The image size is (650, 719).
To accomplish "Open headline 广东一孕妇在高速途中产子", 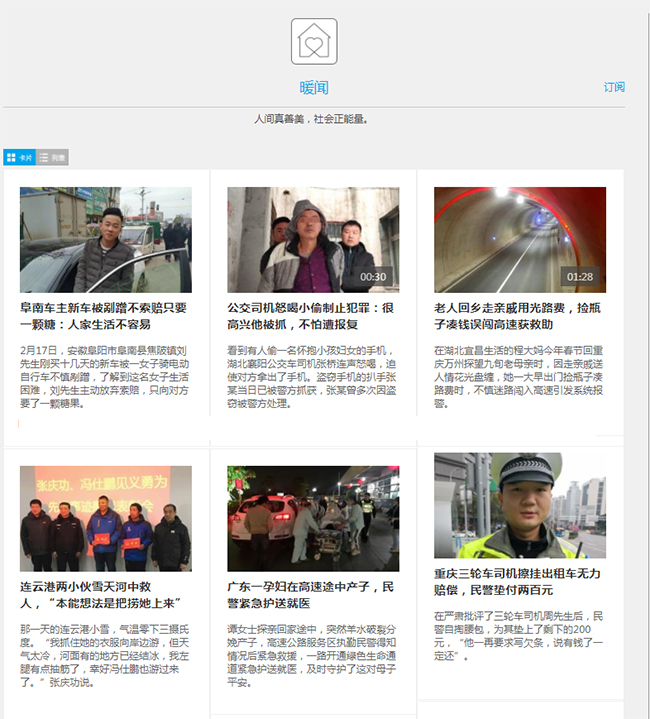I will [311, 595].
